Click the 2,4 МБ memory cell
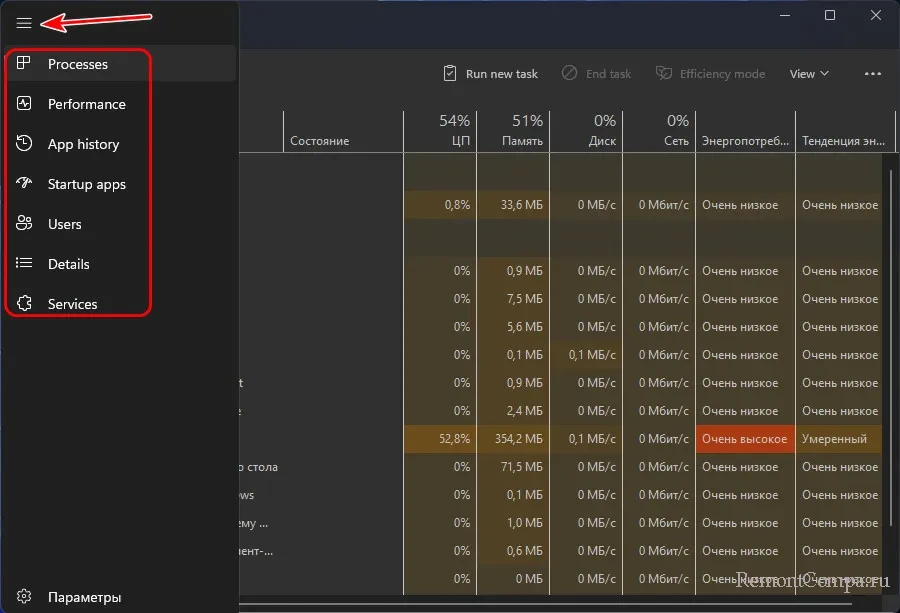The image size is (900, 613). click(x=513, y=411)
